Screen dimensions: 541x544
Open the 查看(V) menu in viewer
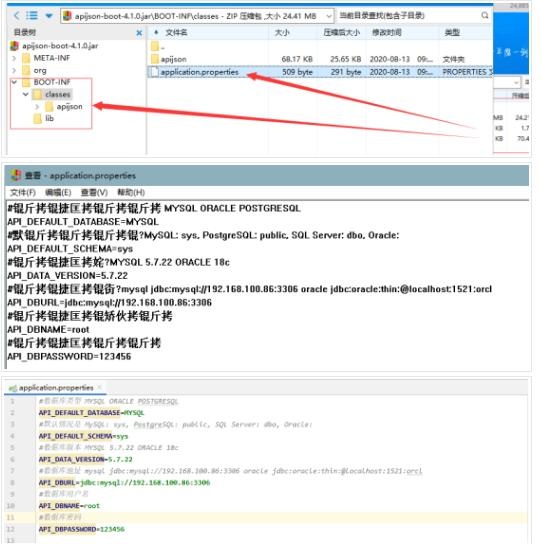pyautogui.click(x=94, y=193)
